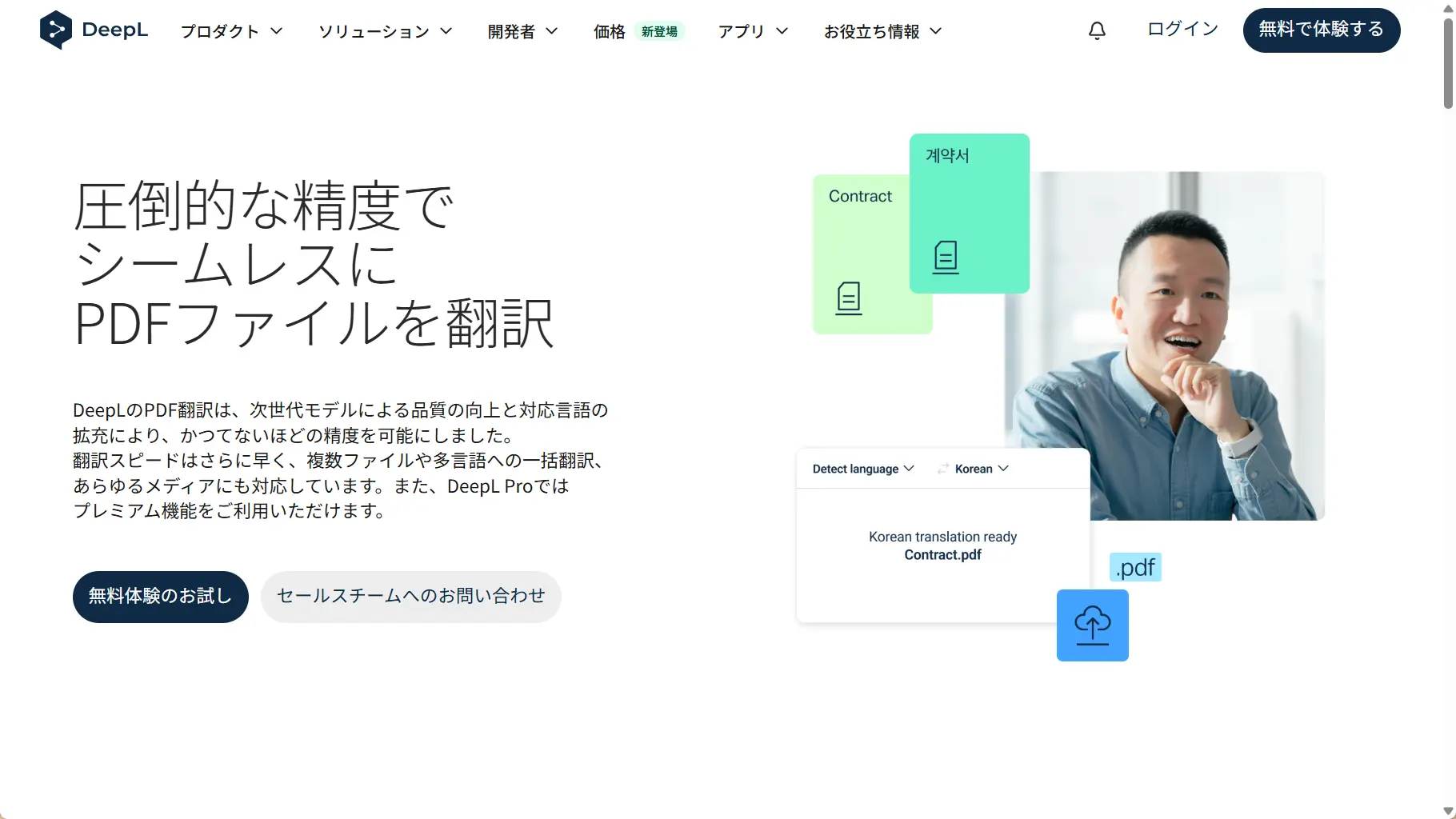
Task: Click the 계약서 card label
Action: (947, 155)
